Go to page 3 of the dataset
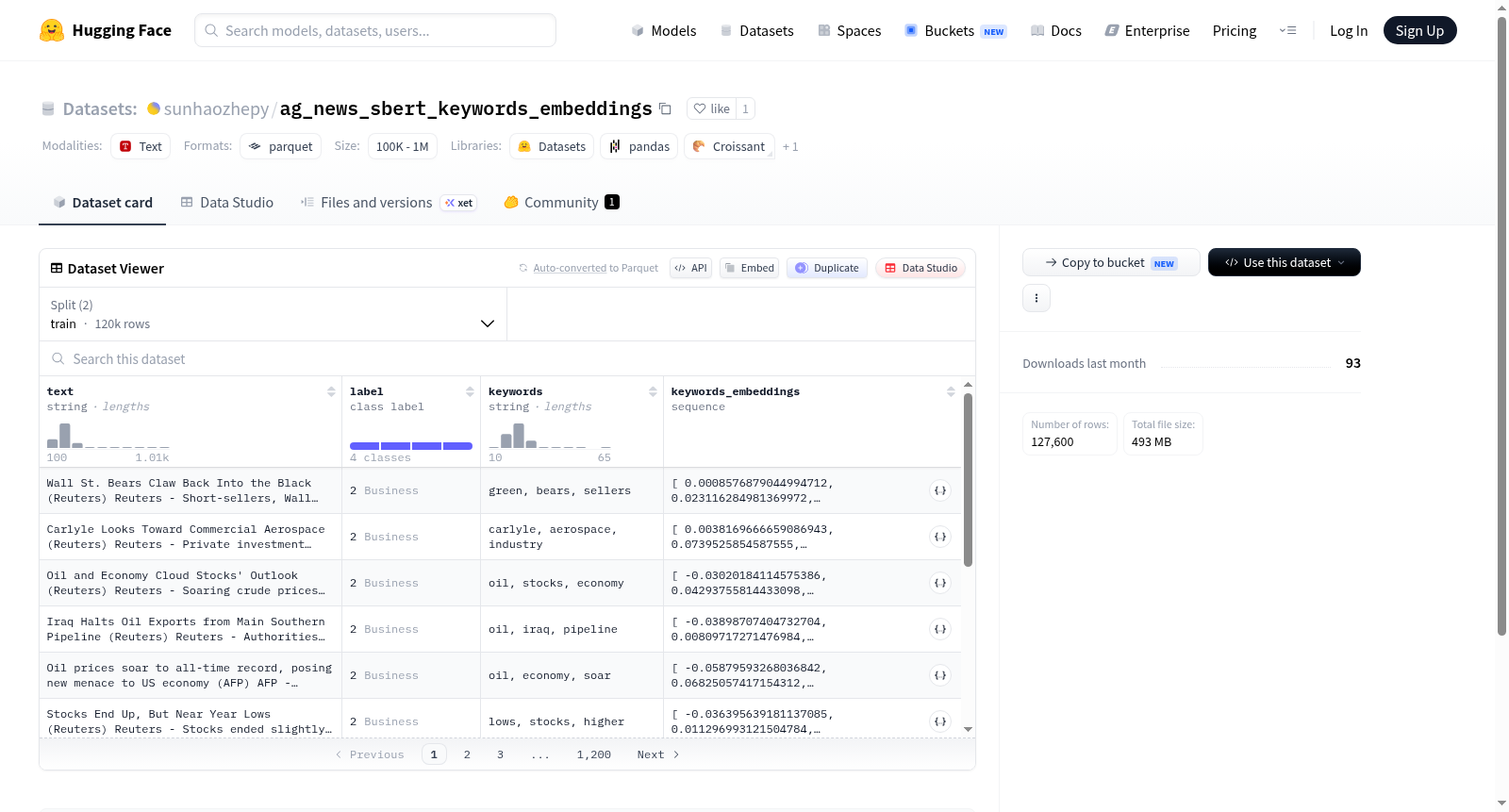Image resolution: width=1509 pixels, height=812 pixels. tap(500, 754)
